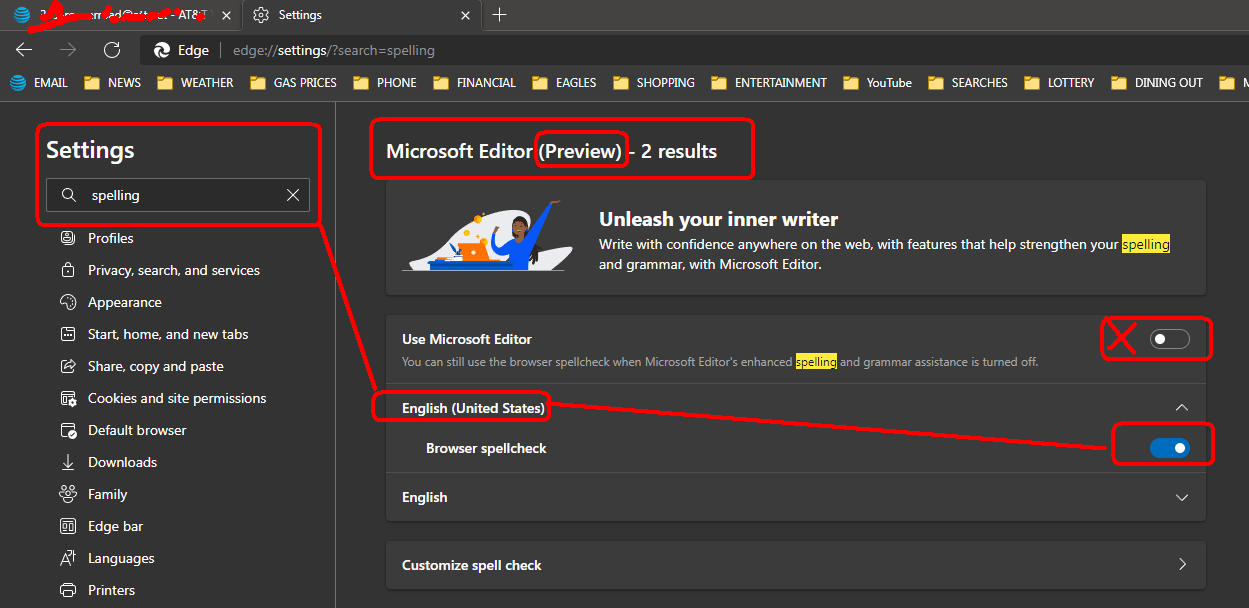The width and height of the screenshot is (1249, 608).
Task: Click the Default browser icon
Action: tap(68, 430)
